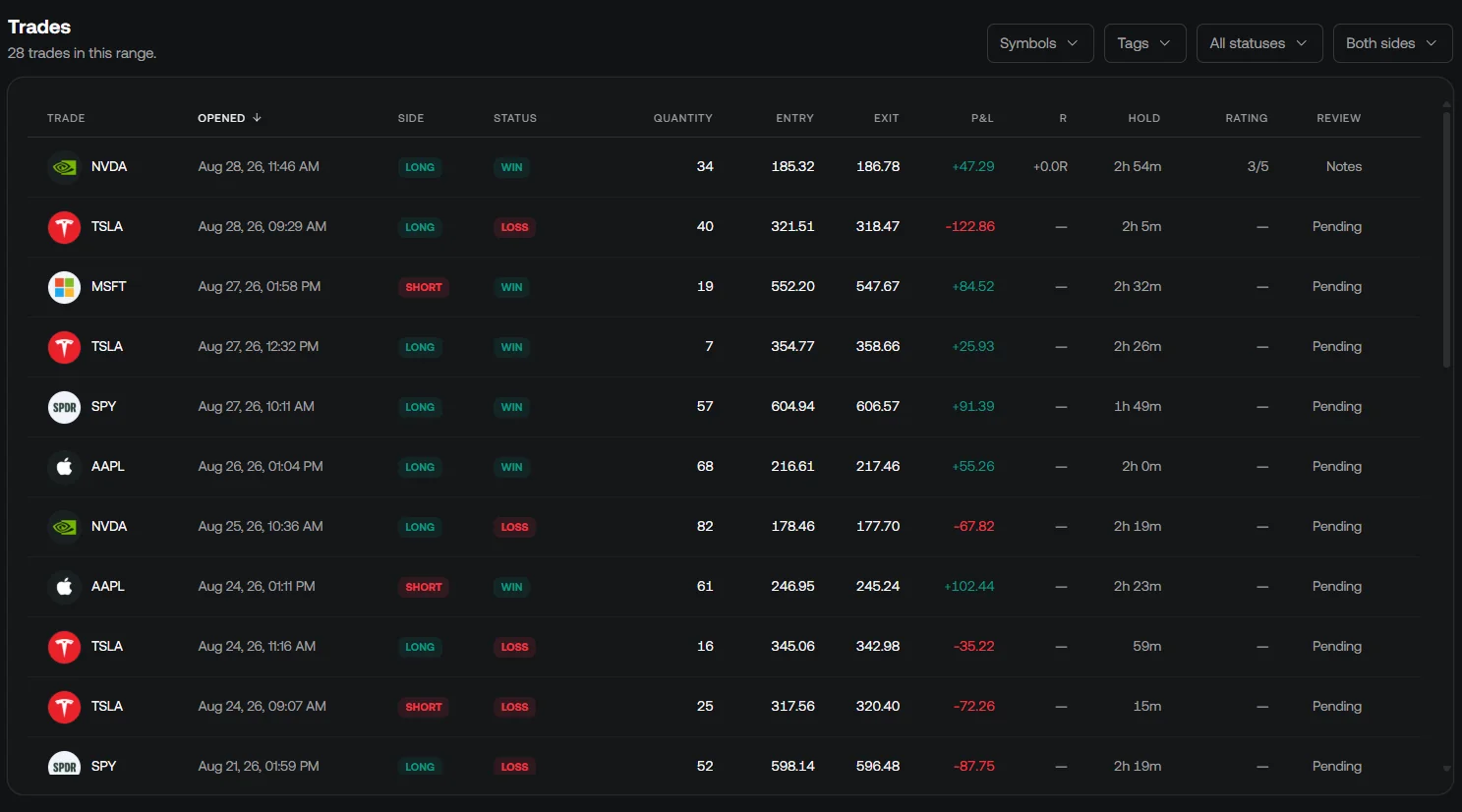
Task: Click the R column header
Action: click(1063, 118)
